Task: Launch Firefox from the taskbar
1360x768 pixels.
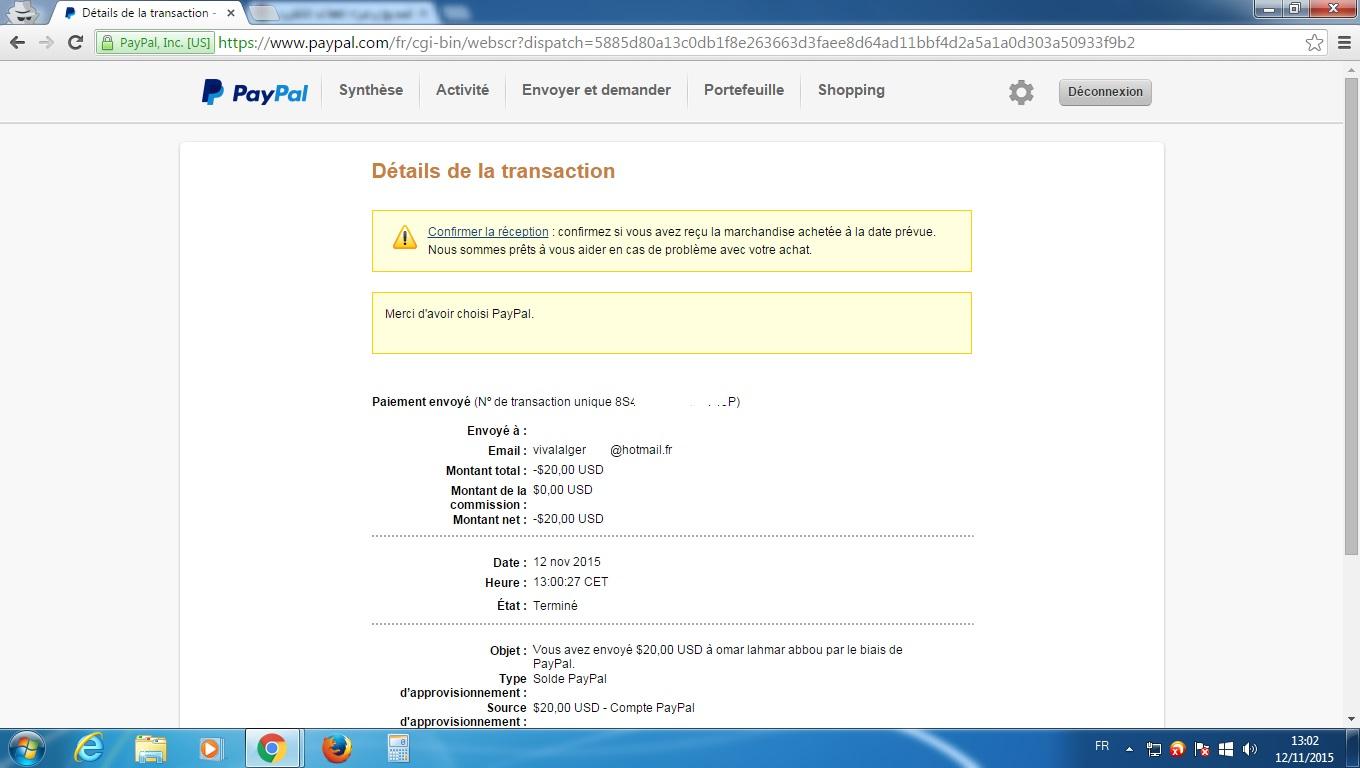Action: [x=337, y=748]
